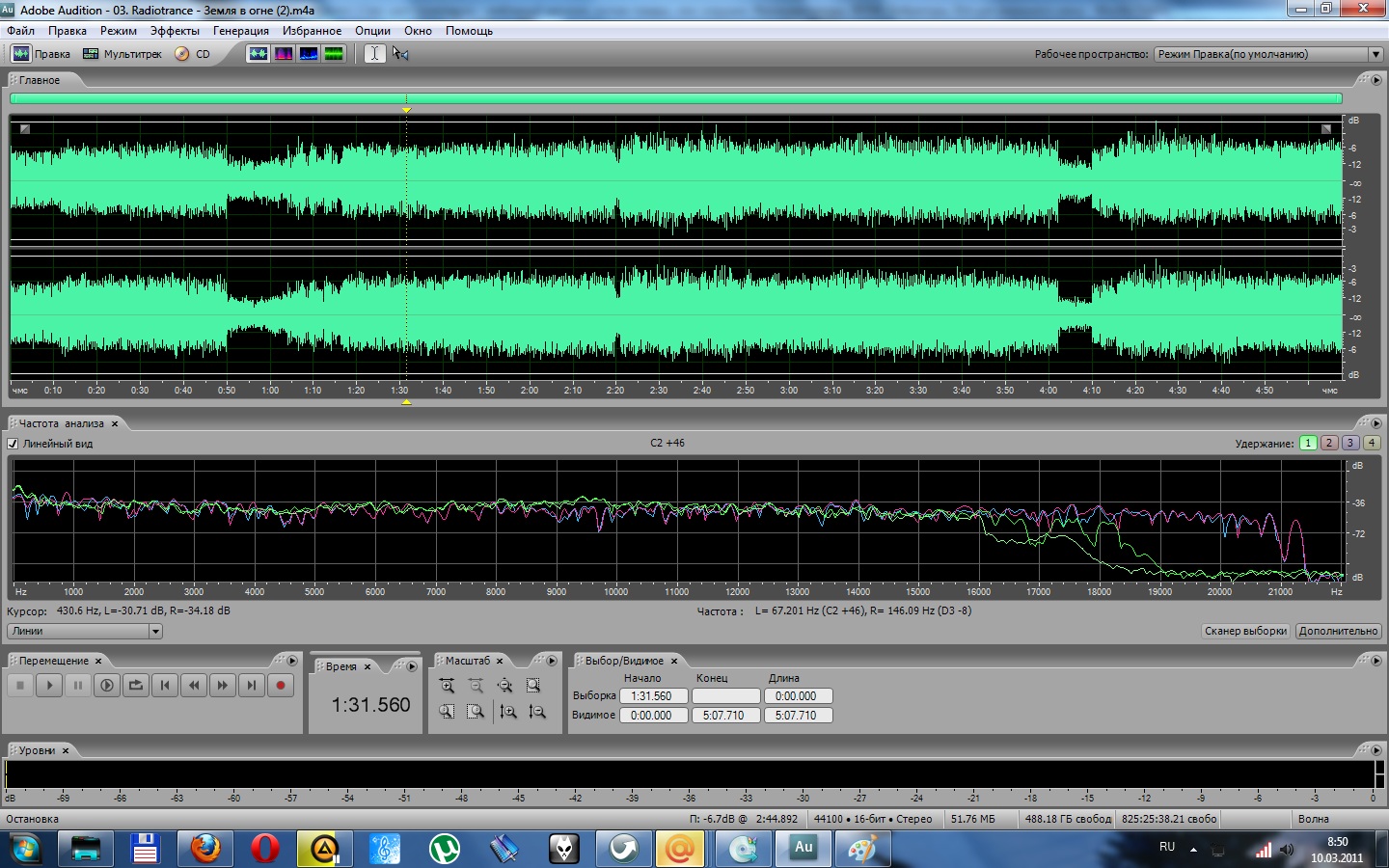Open Выбор/Видимое panel options arrow
1389x868 pixels.
point(1376,661)
